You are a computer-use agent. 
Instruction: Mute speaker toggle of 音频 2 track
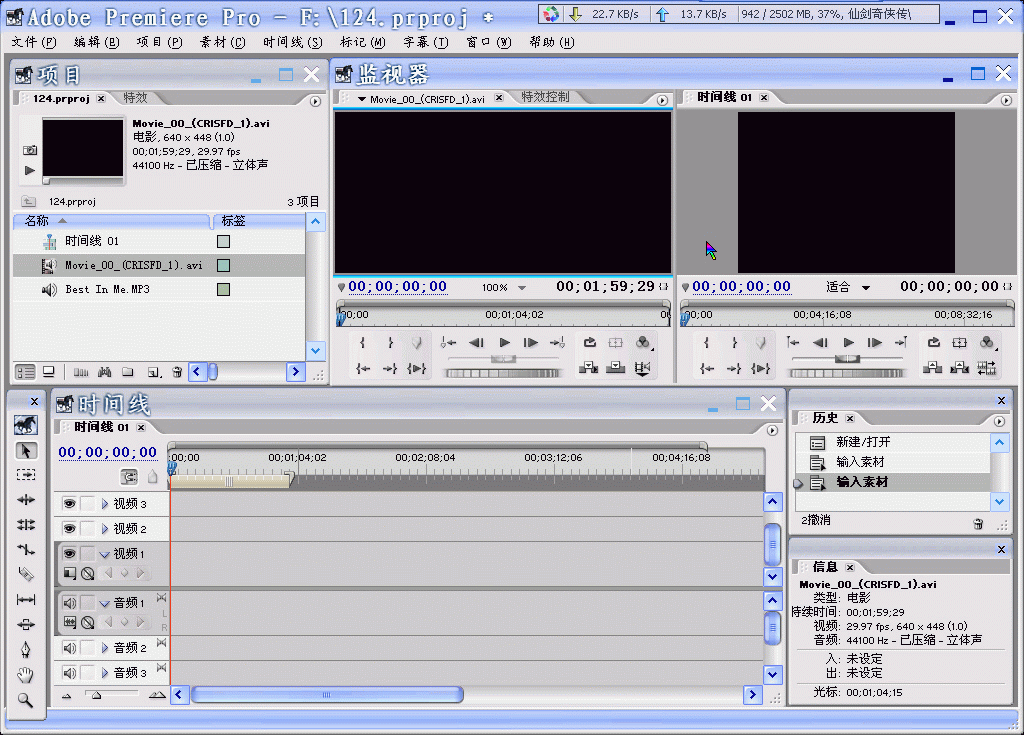point(69,647)
